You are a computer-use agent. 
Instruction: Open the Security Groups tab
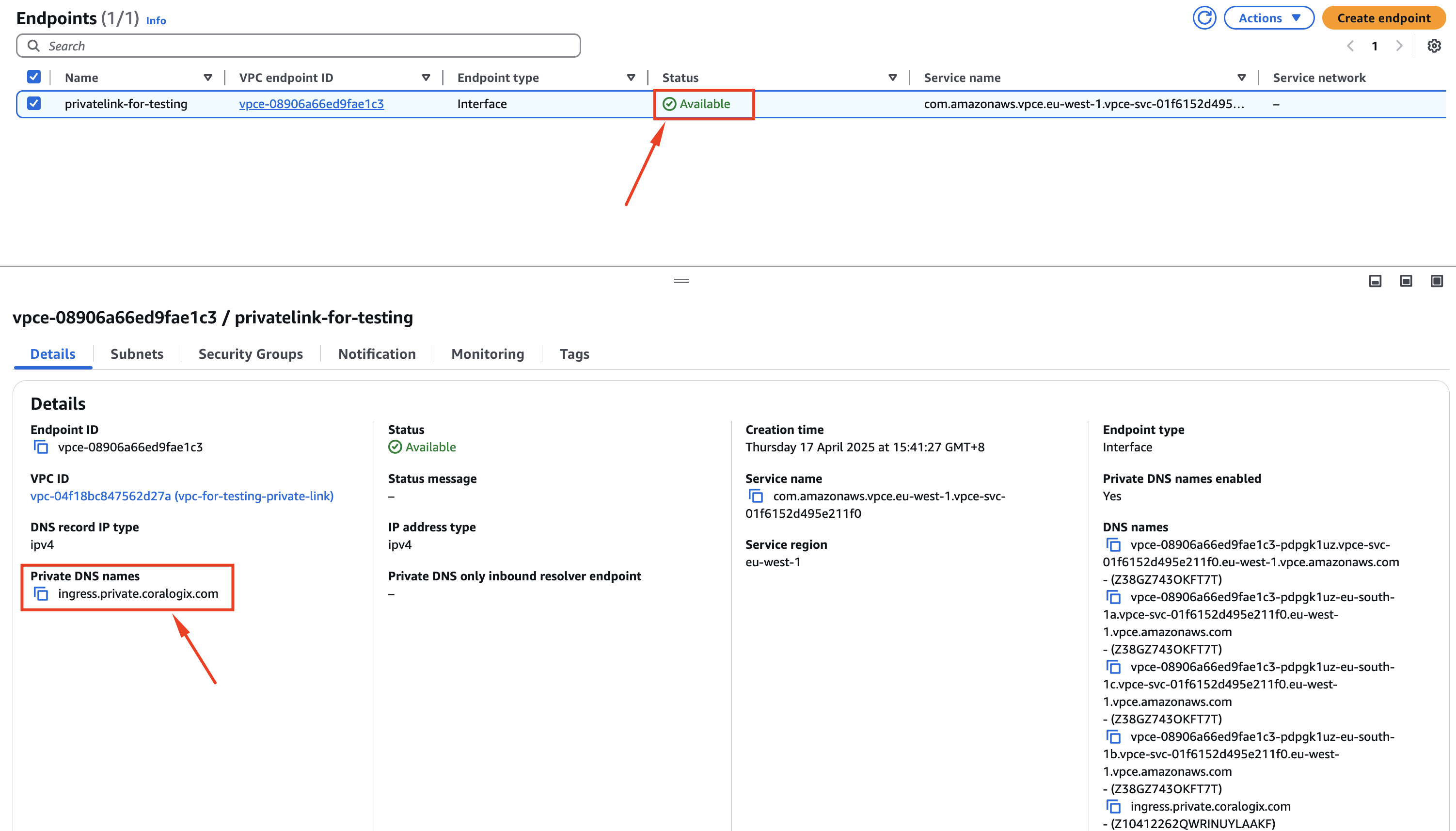pyautogui.click(x=251, y=354)
